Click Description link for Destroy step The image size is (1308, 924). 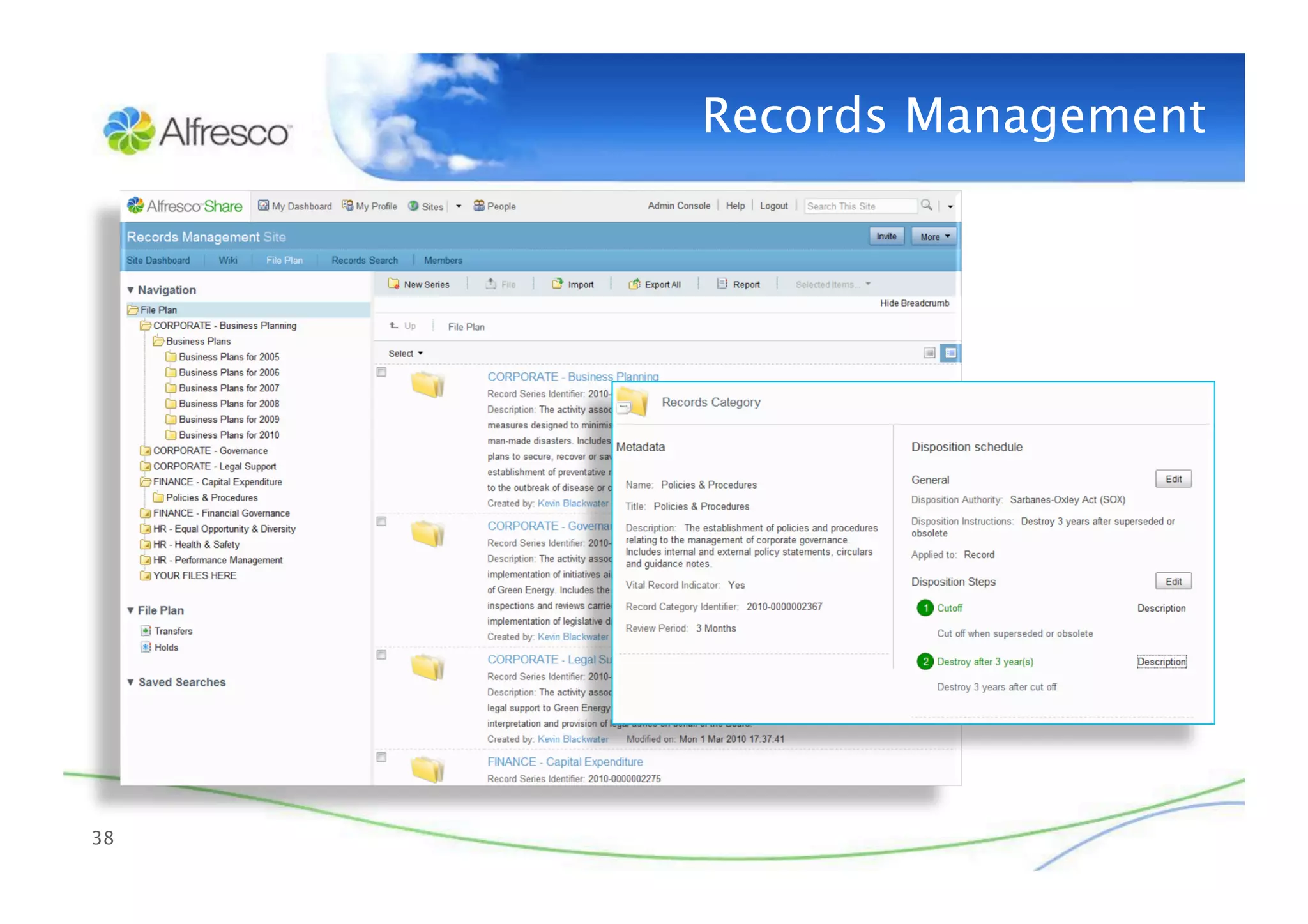point(1161,662)
